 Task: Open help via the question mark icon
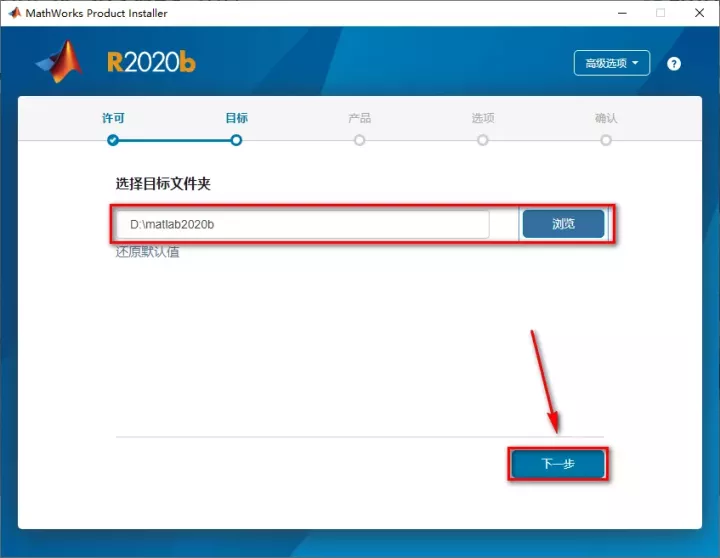pos(674,63)
